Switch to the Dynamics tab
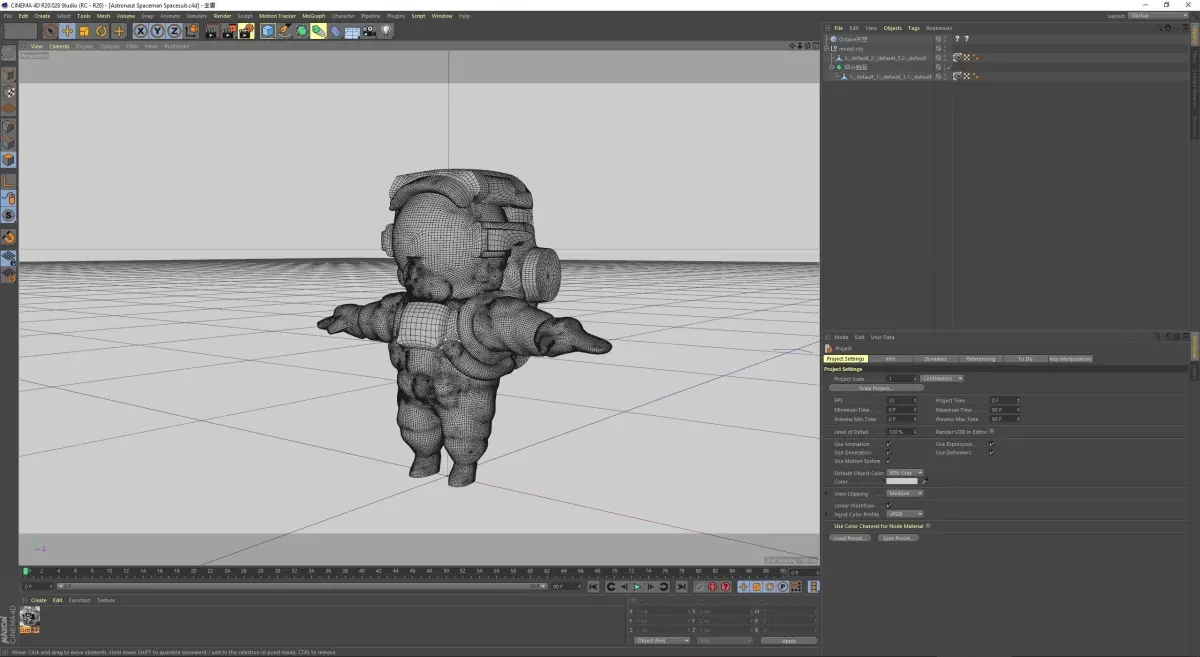 935,359
